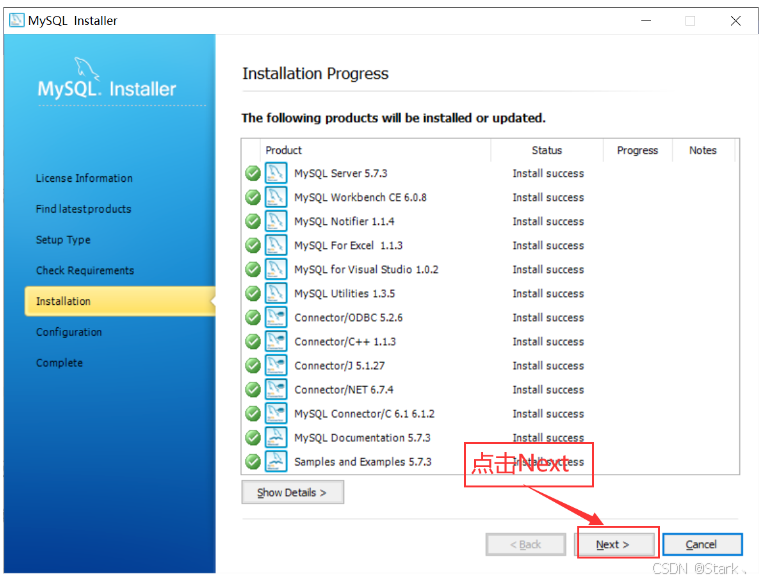
Task: Select 'MySQL Notifier 1.1.4' product name
Action: 344,221
